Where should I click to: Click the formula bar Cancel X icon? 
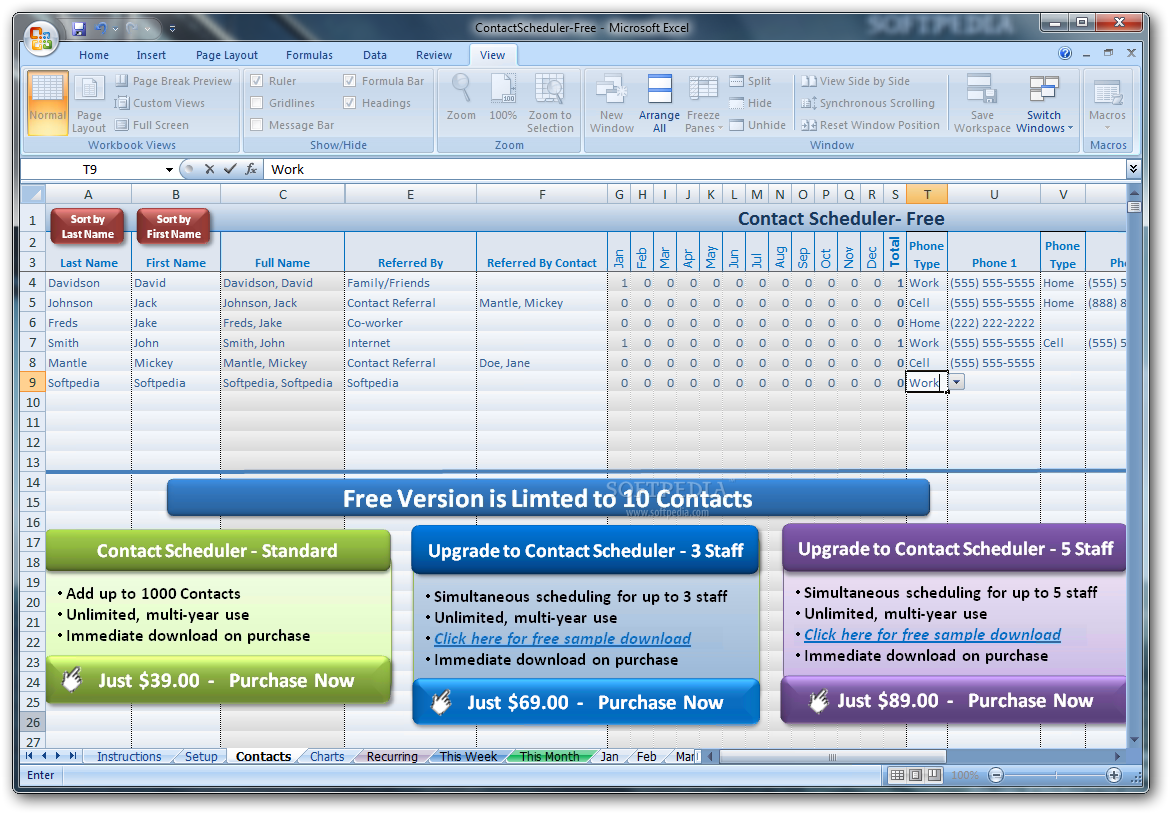[x=210, y=169]
